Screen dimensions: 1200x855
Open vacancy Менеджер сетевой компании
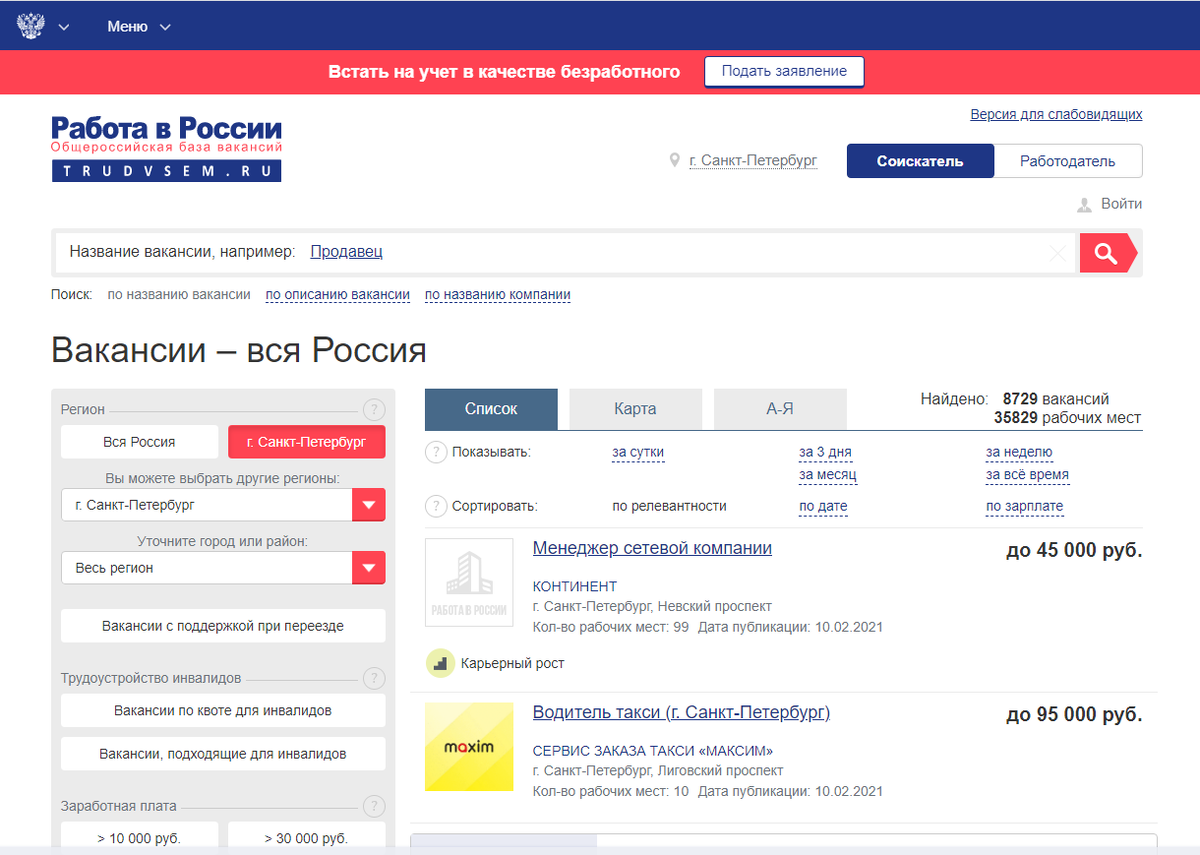pyautogui.click(x=652, y=548)
